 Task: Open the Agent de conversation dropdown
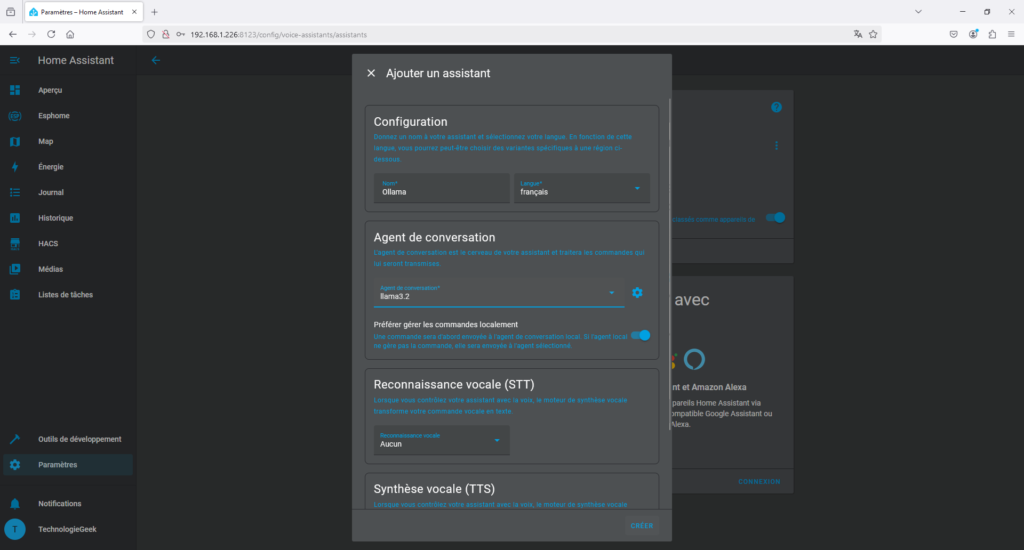(x=611, y=293)
